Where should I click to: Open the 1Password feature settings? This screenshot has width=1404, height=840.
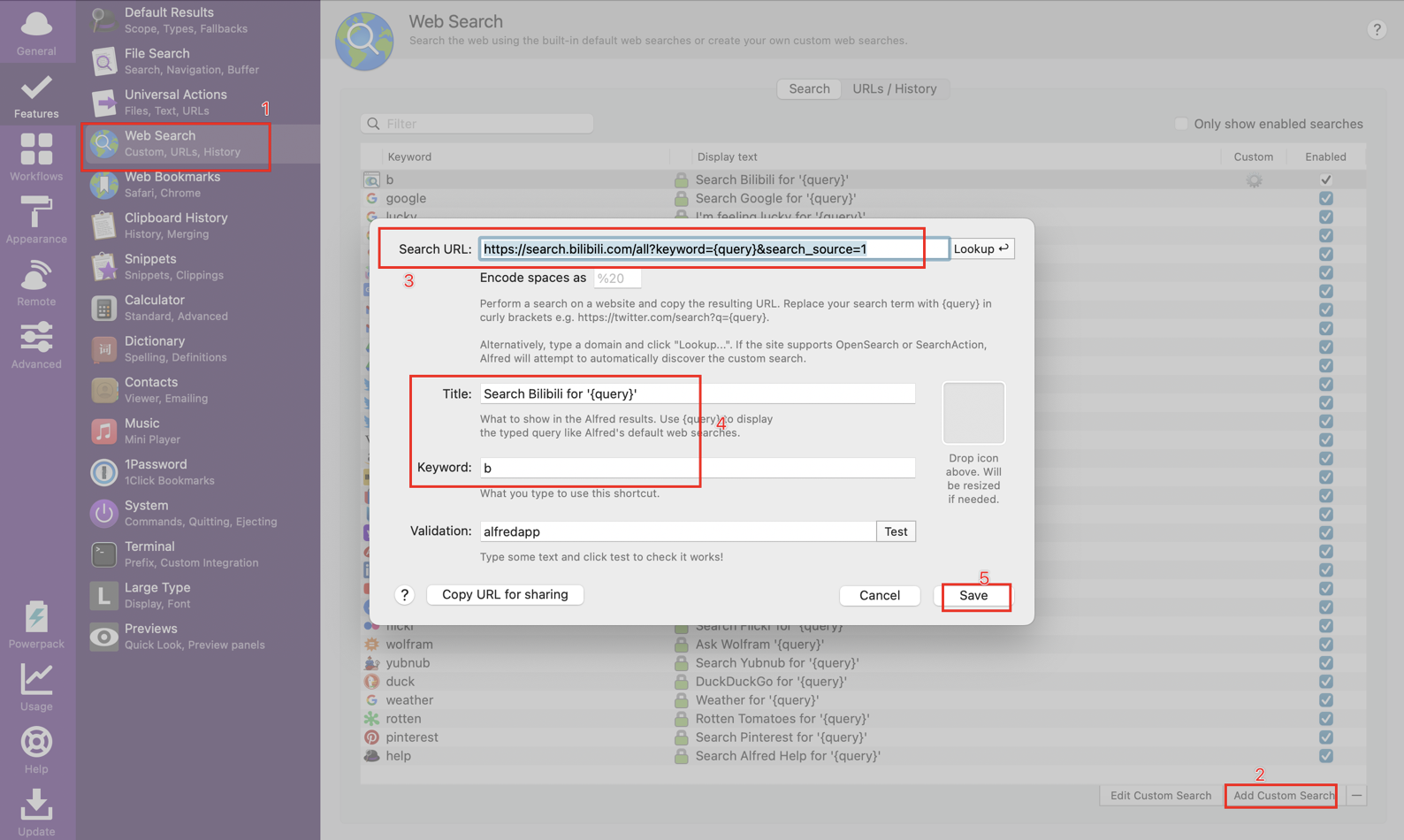coord(199,471)
